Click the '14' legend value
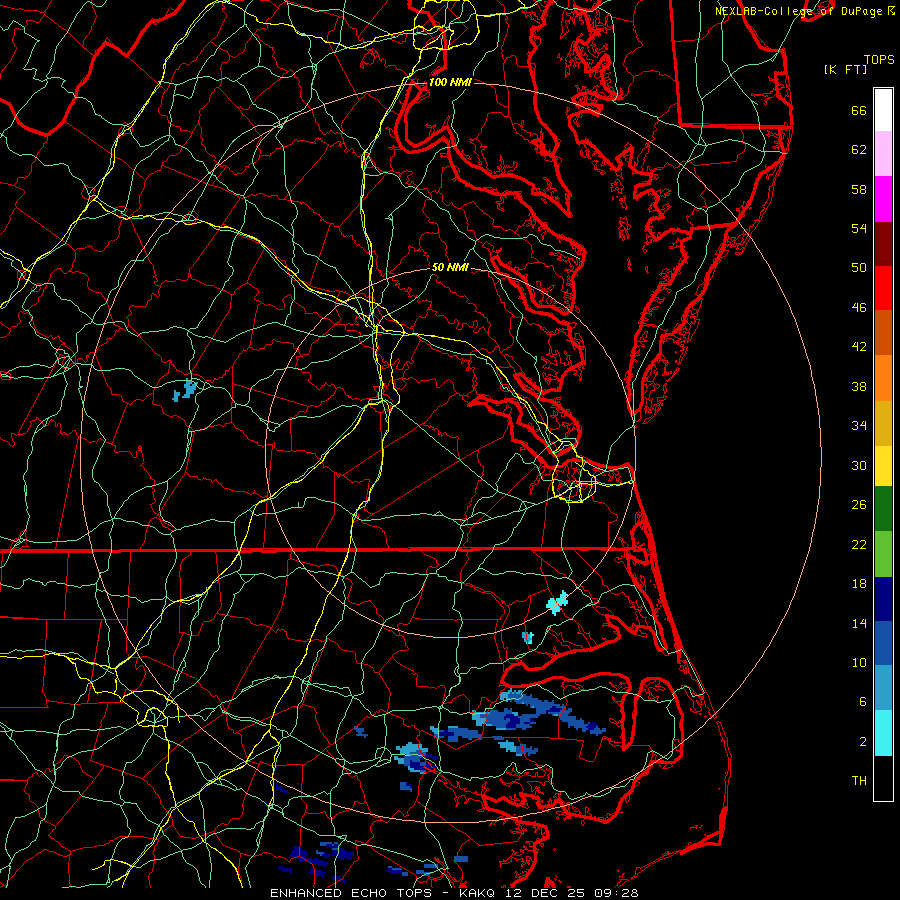 tap(859, 623)
